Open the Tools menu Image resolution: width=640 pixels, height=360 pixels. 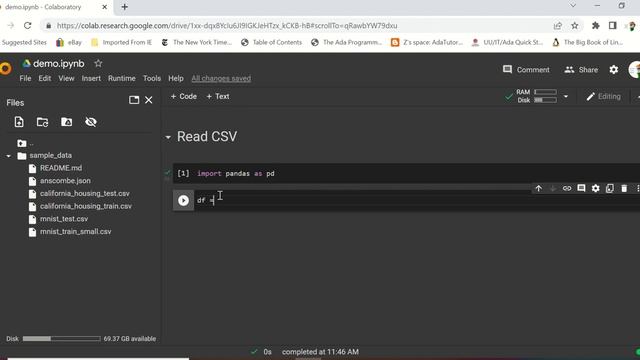[x=152, y=78]
